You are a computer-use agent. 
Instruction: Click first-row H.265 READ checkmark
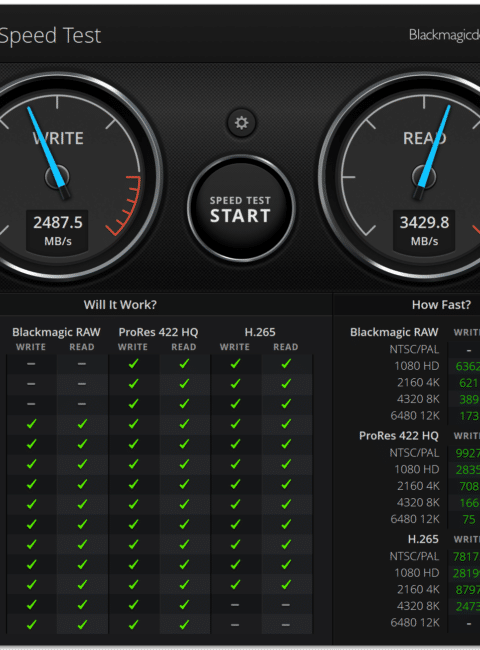coord(286,364)
